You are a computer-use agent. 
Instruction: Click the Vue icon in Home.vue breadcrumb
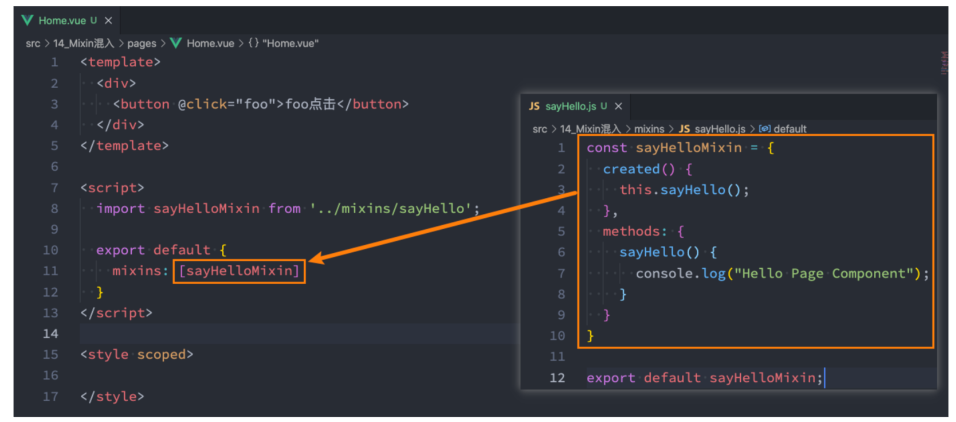click(x=176, y=43)
